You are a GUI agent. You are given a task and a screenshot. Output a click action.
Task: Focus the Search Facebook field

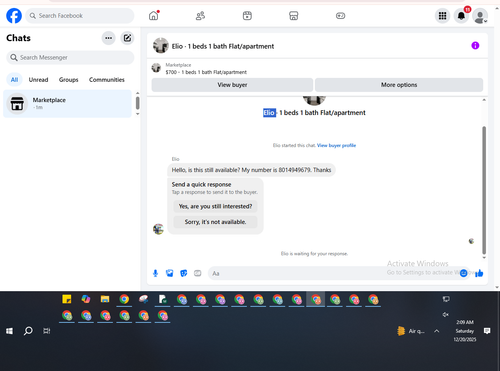(80, 16)
